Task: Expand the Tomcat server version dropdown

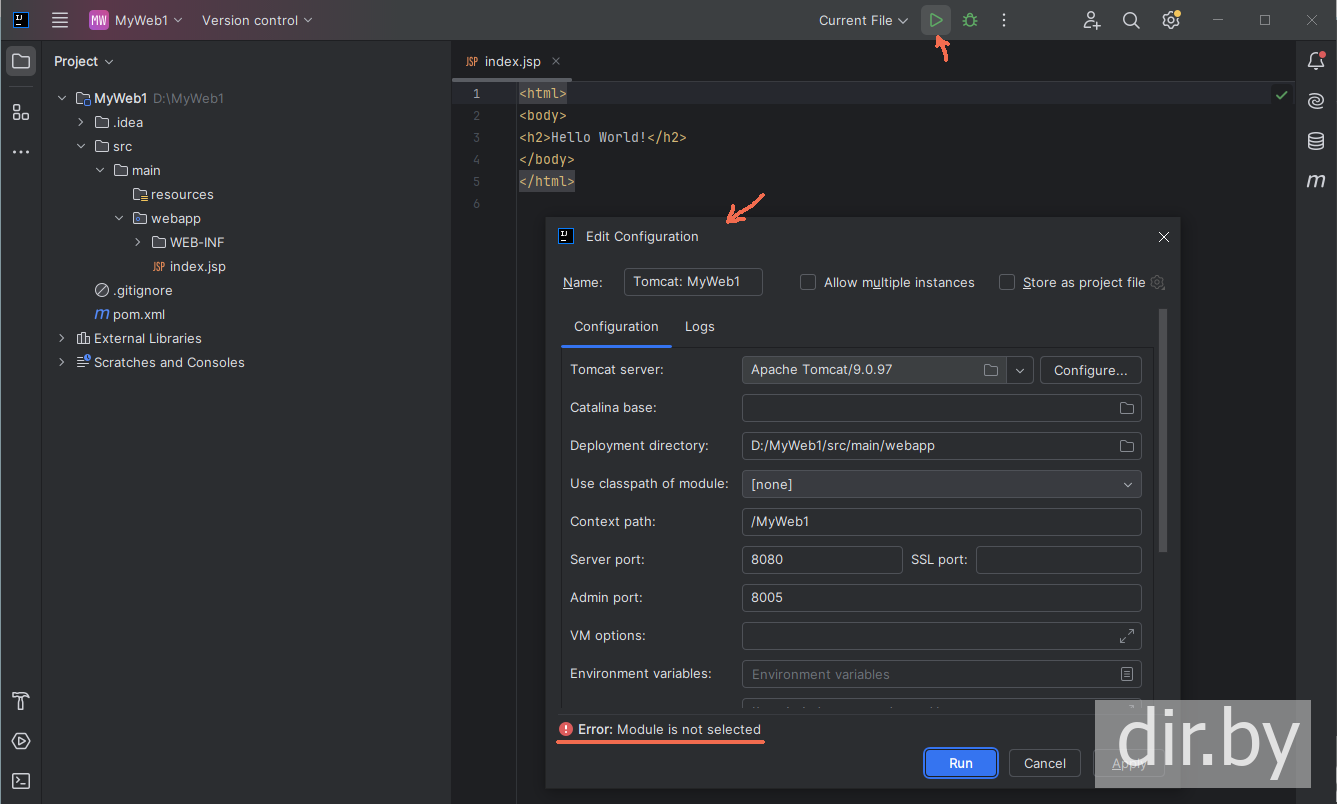Action: [x=1019, y=370]
